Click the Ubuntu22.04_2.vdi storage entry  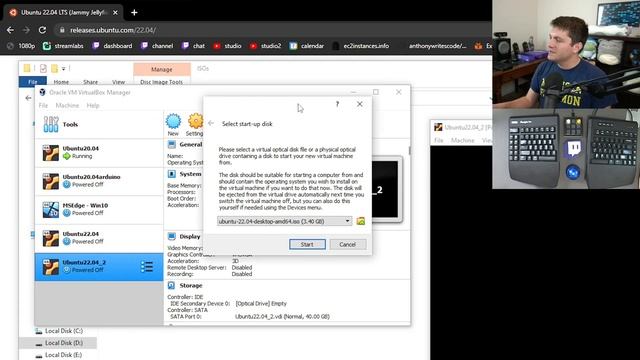(282, 316)
